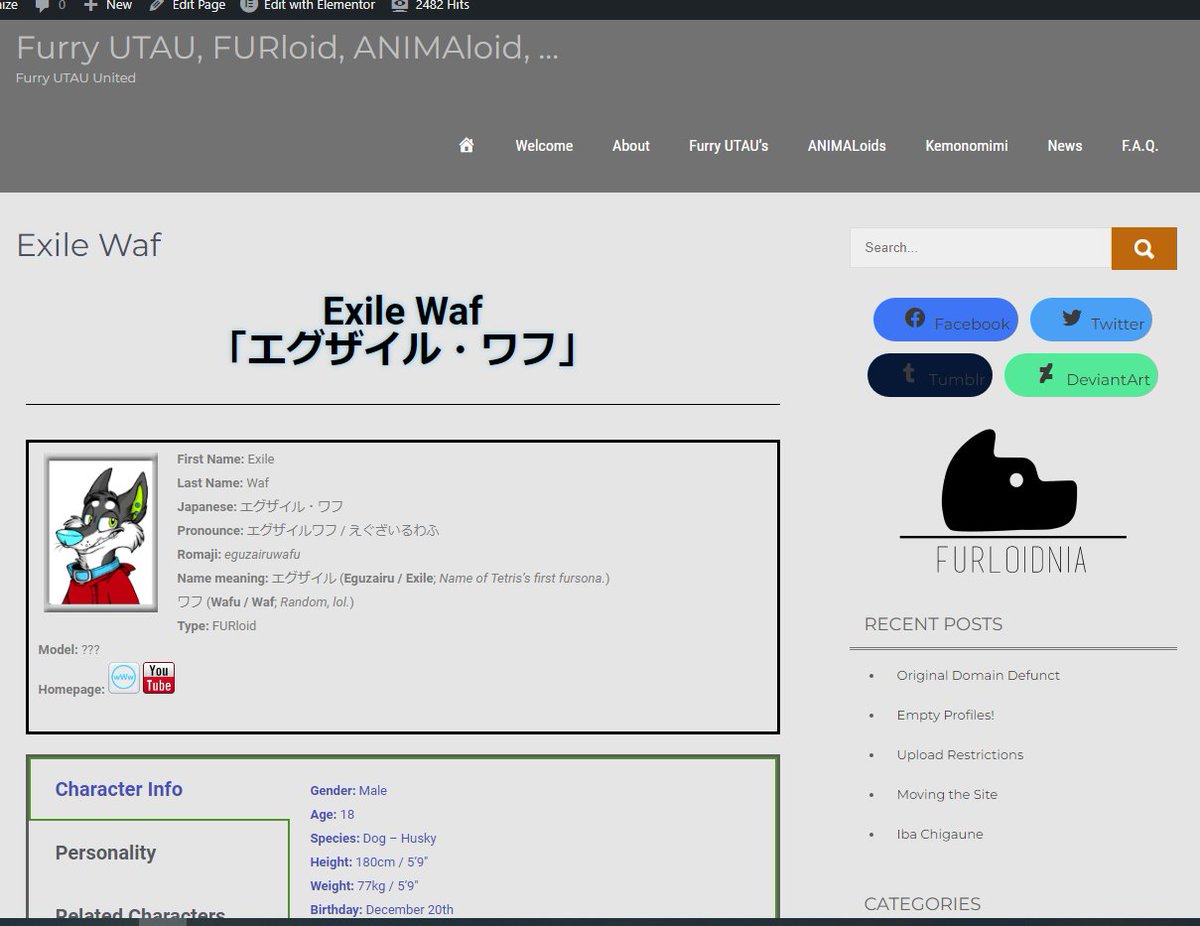Click the Romaji eguzairuwafu text
The image size is (1200, 926).
click(239, 554)
